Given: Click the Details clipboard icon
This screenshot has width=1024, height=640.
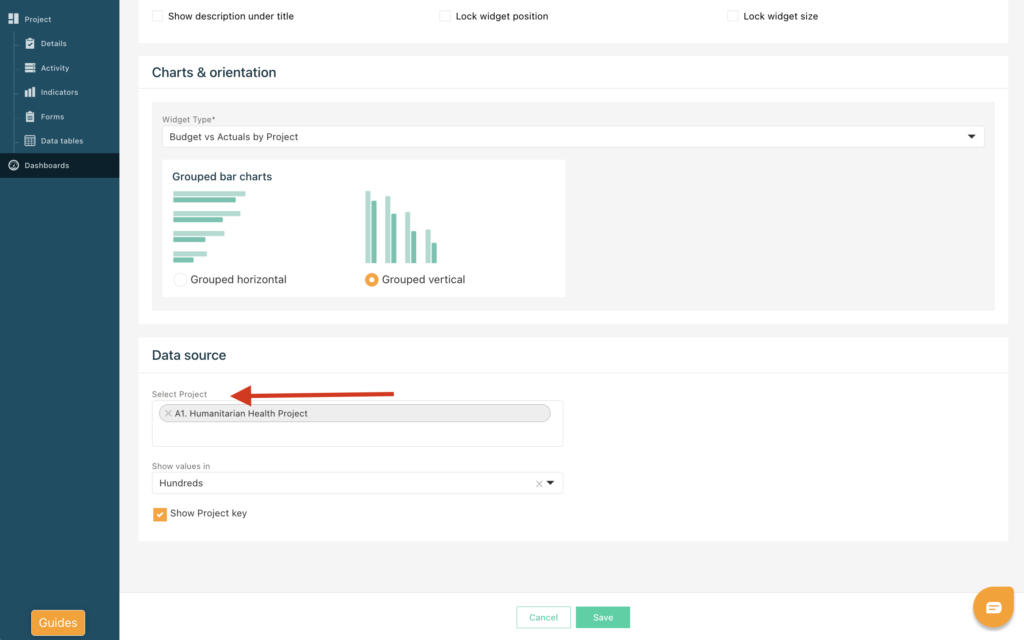Looking at the screenshot, I should click(x=30, y=43).
